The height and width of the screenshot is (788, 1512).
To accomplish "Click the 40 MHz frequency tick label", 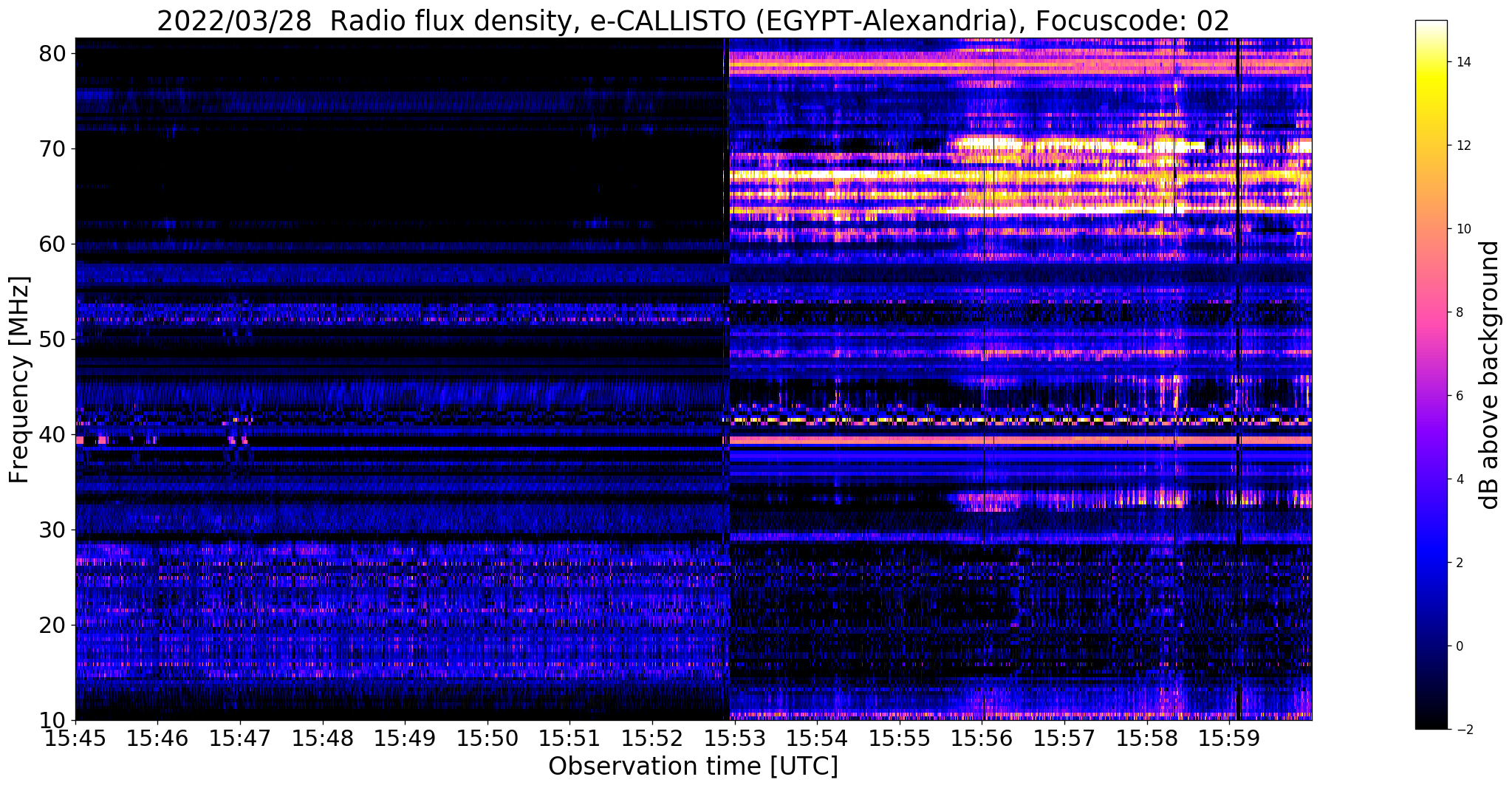I will pos(54,434).
